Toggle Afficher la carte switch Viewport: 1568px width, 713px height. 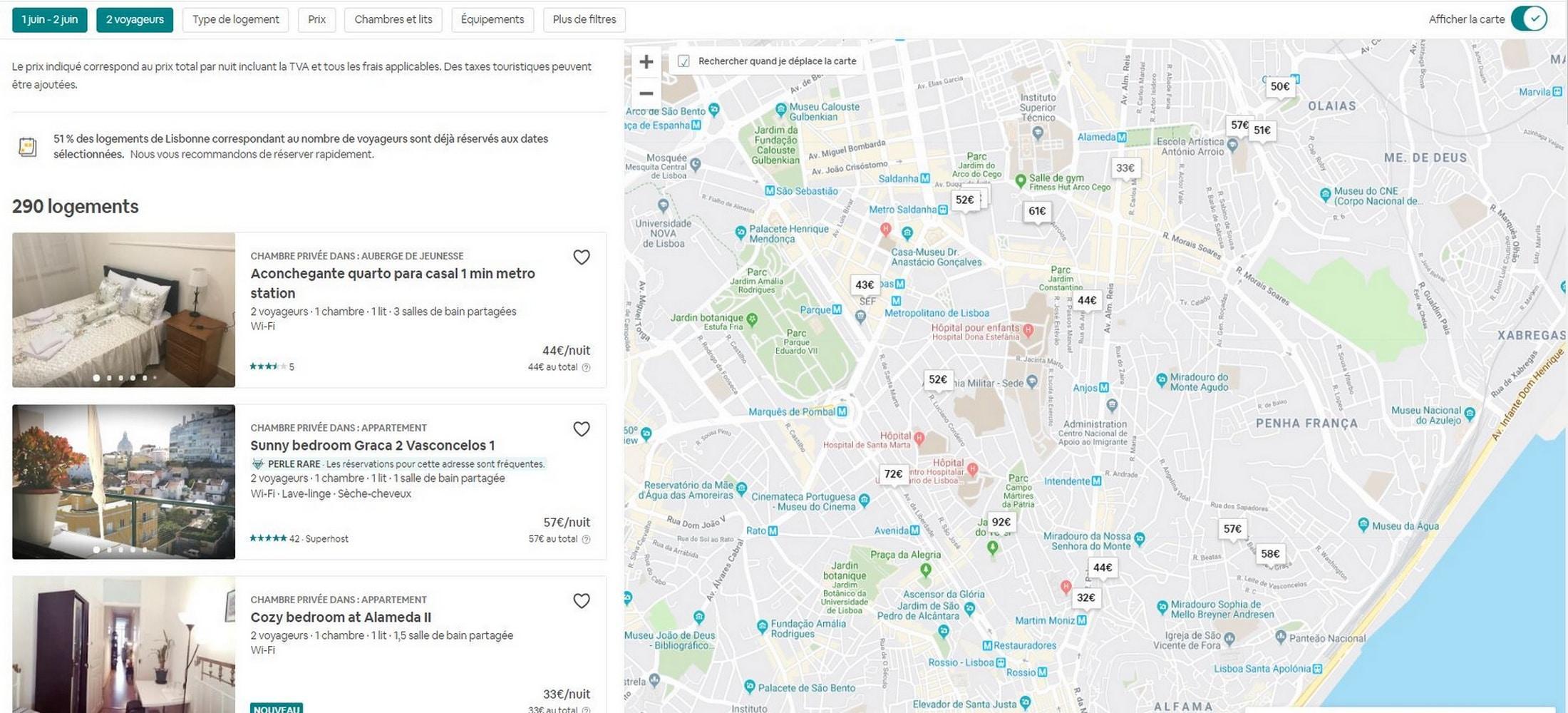(x=1529, y=19)
